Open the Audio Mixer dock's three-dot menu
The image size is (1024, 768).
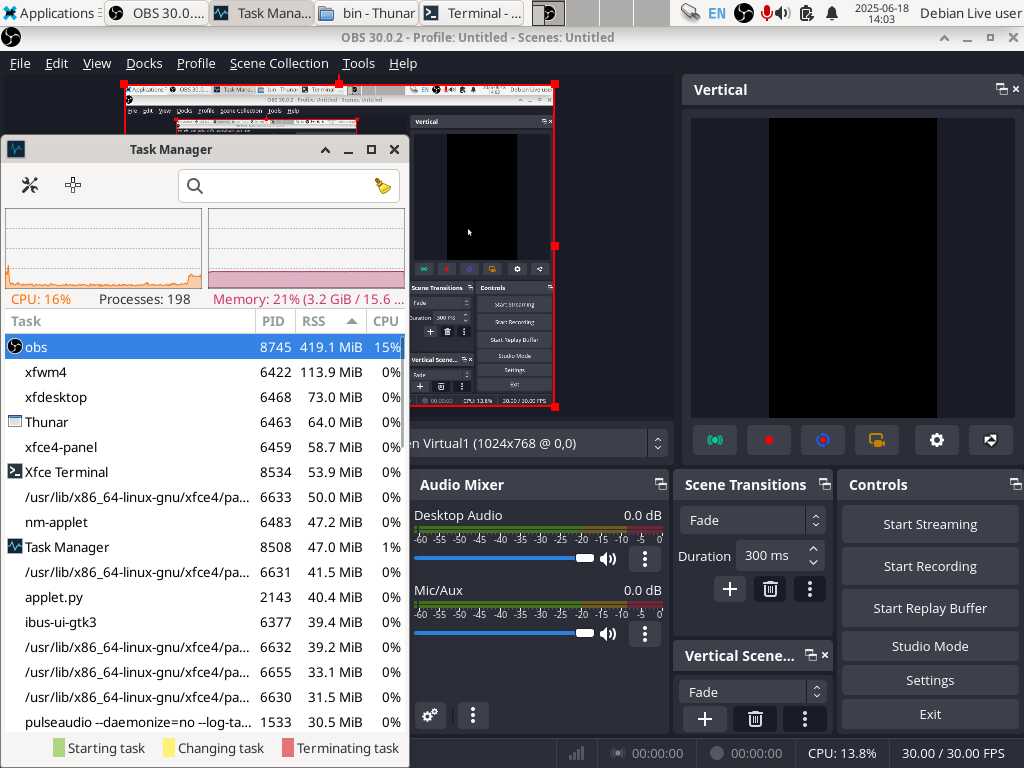click(x=473, y=715)
